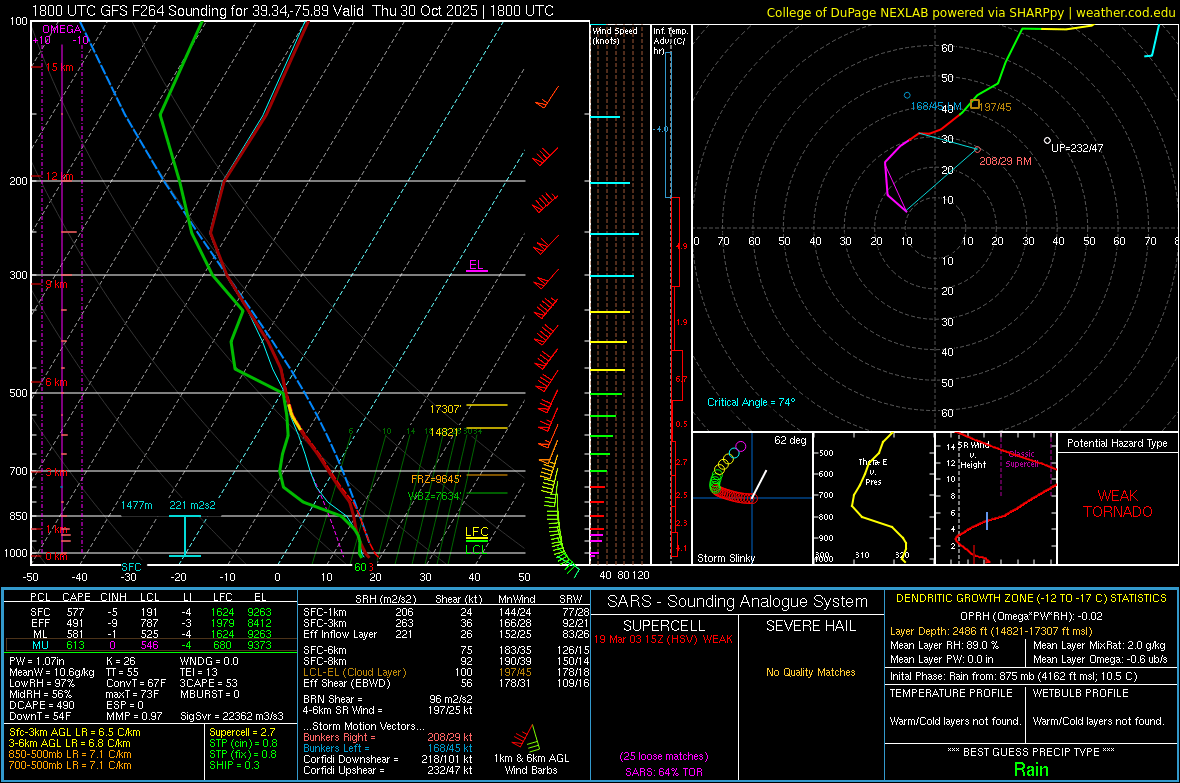This screenshot has height=783, width=1180.
Task: Click the Eff Inflow Layer row
Action: (x=446, y=634)
